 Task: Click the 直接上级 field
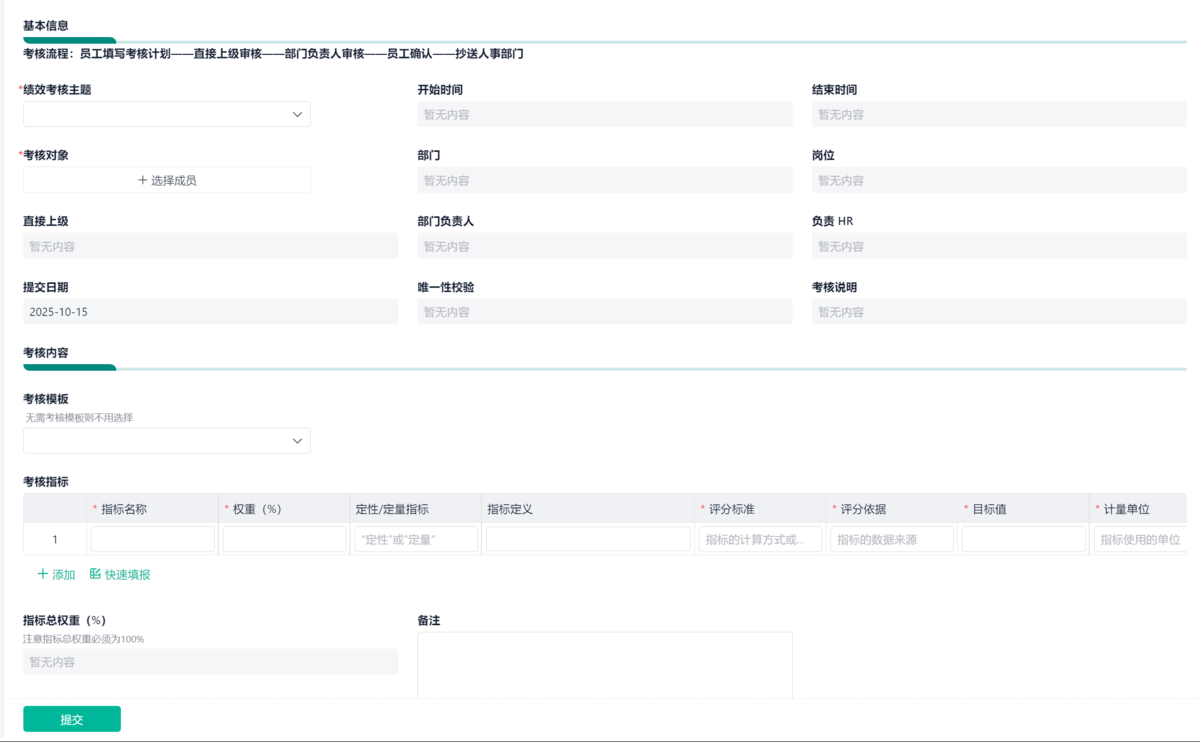[211, 246]
